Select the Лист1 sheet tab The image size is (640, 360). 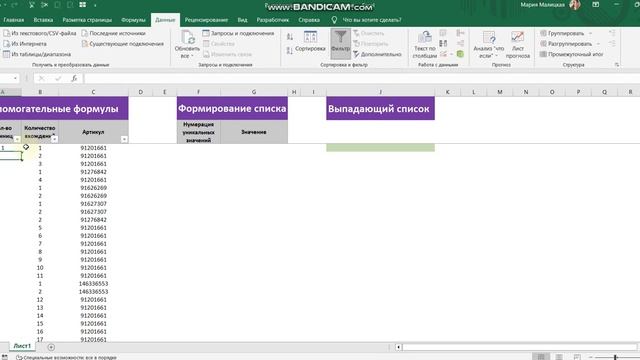click(x=22, y=346)
